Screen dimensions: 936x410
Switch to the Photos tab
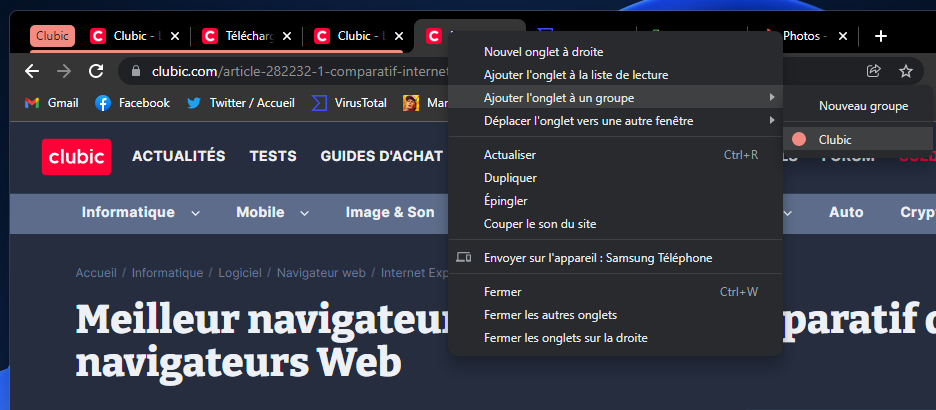[x=804, y=36]
